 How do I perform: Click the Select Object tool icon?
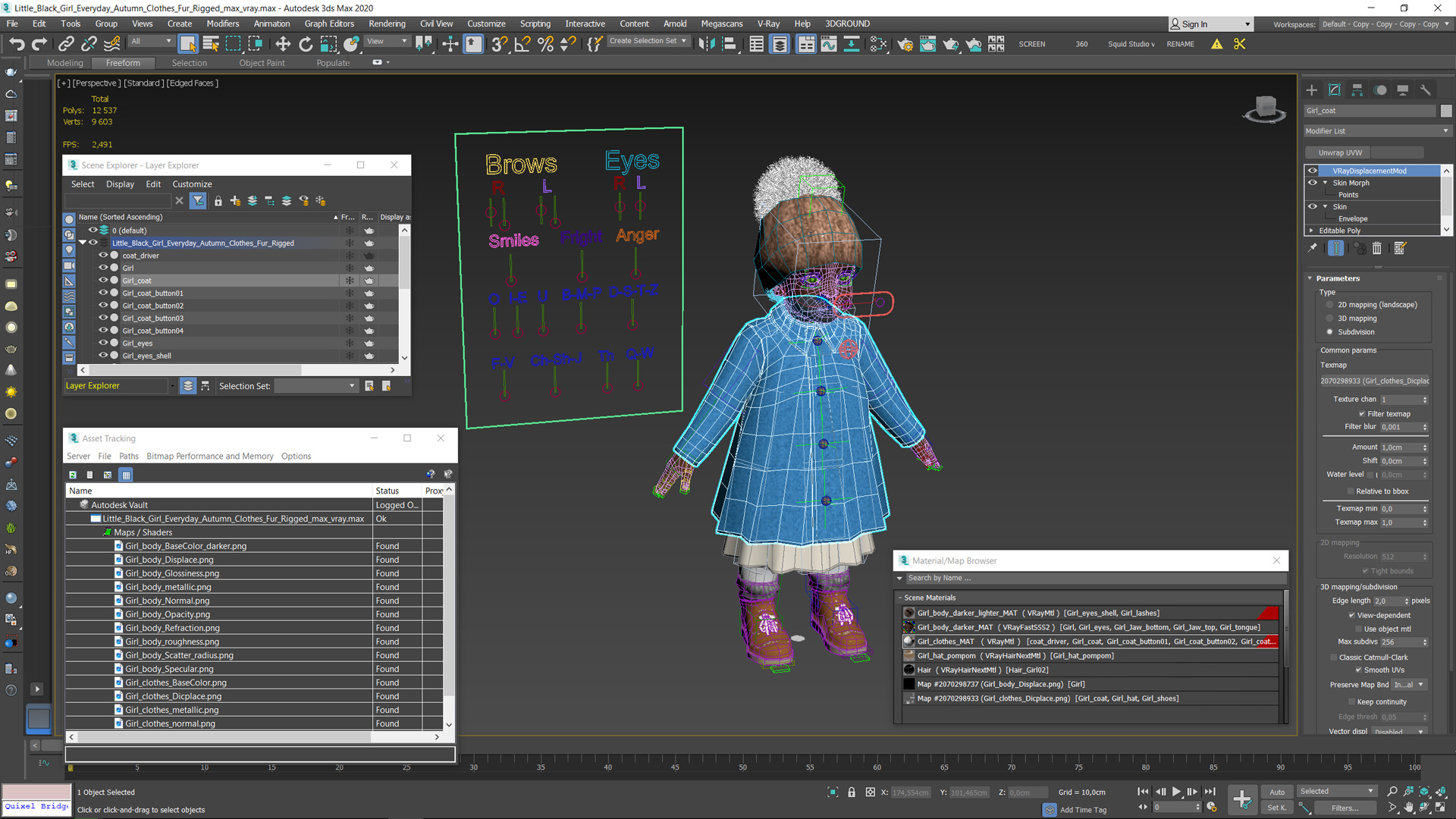click(188, 42)
